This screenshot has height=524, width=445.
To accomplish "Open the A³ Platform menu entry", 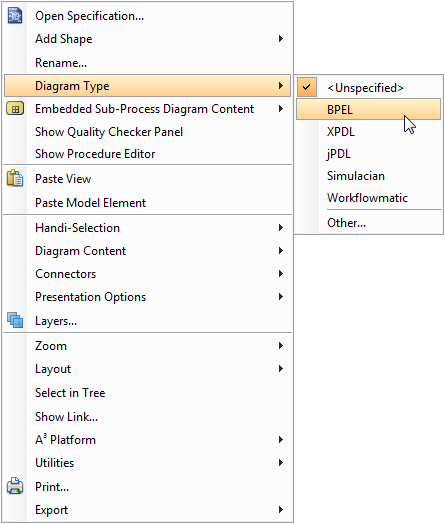I will click(148, 439).
